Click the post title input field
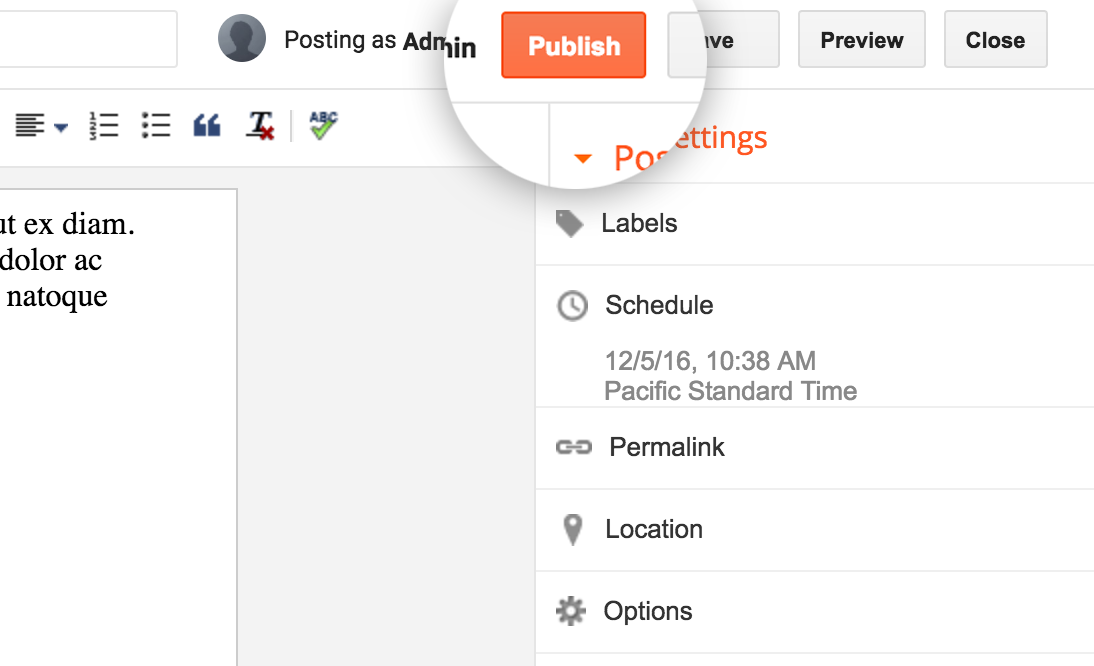 88,39
